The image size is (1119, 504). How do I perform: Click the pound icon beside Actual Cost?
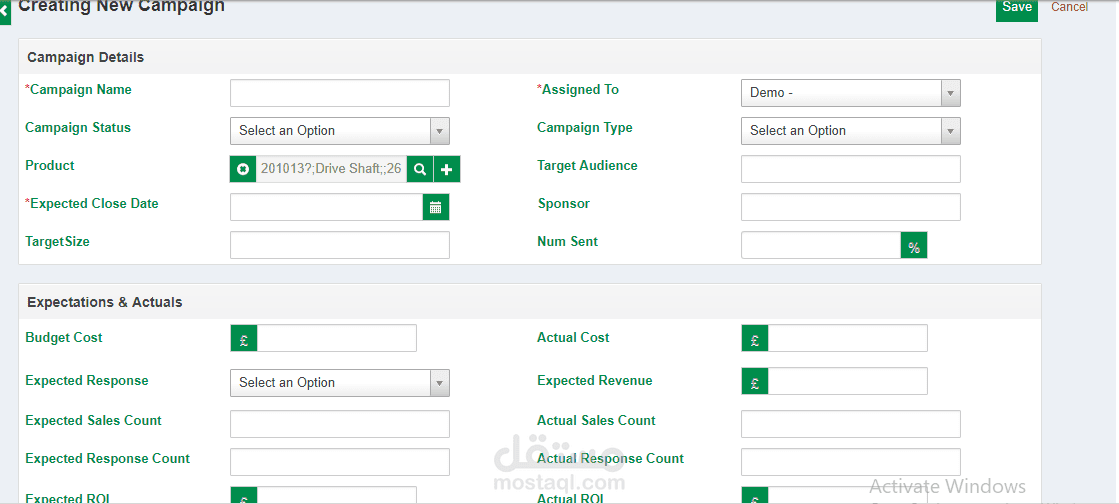click(x=755, y=338)
